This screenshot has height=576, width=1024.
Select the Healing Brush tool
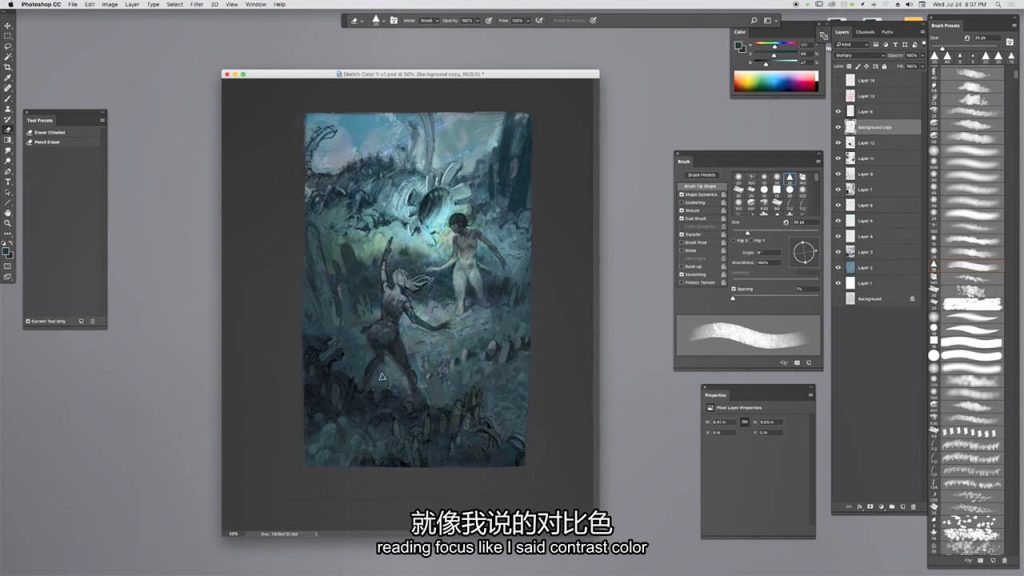[x=8, y=88]
